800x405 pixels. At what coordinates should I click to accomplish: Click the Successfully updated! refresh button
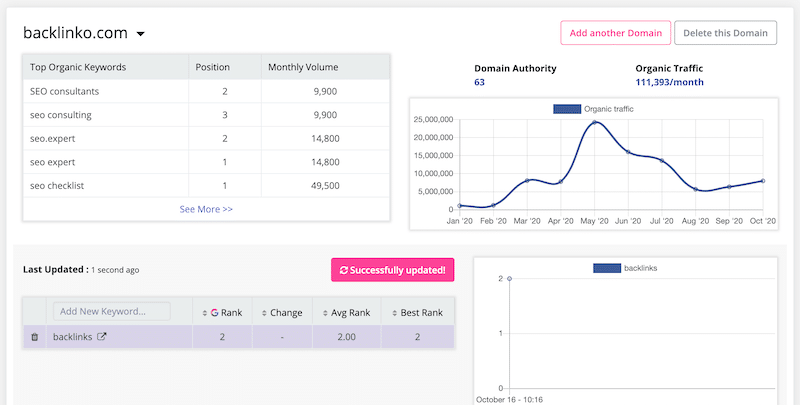(x=392, y=270)
